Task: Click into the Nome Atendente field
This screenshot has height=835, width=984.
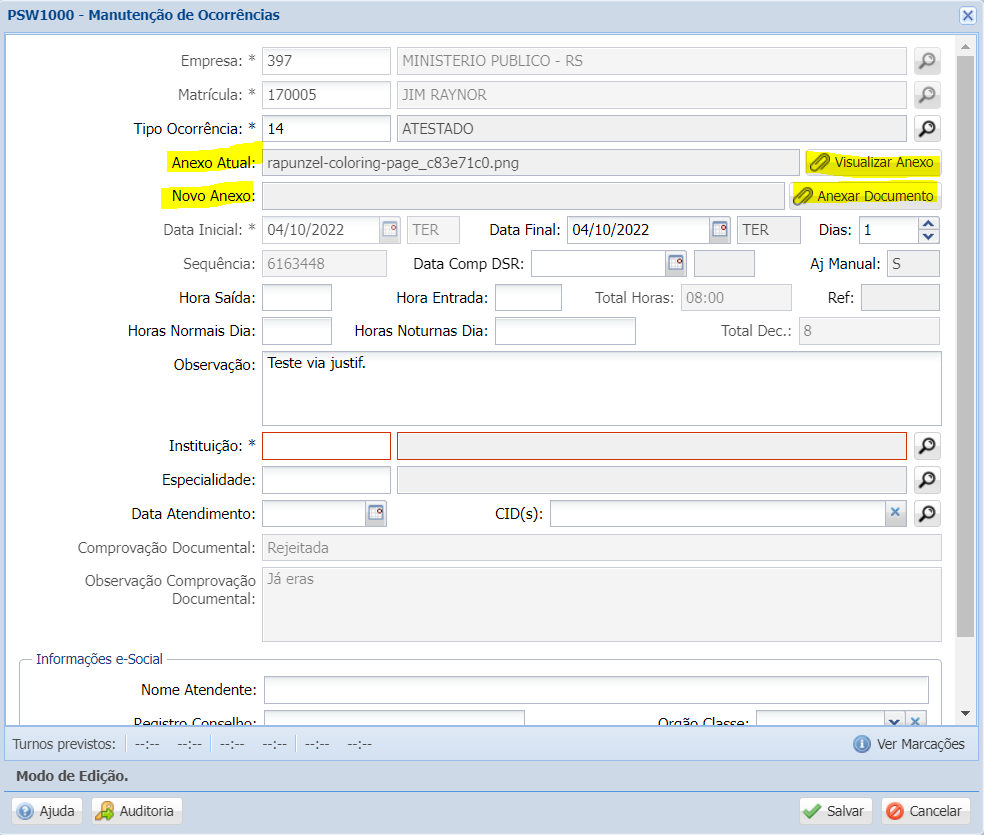Action: point(596,690)
